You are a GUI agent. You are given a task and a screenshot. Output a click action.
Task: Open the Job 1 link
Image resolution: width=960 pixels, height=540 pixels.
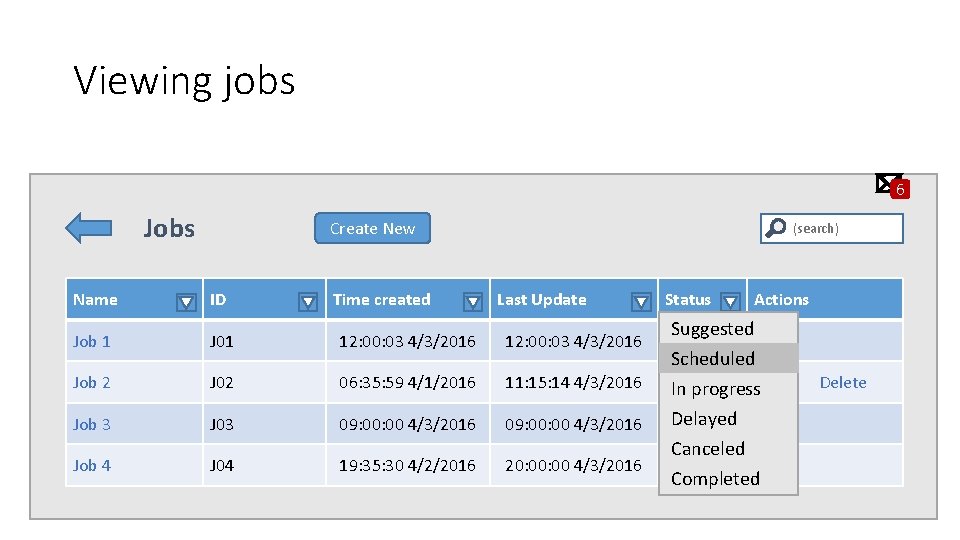tap(92, 342)
